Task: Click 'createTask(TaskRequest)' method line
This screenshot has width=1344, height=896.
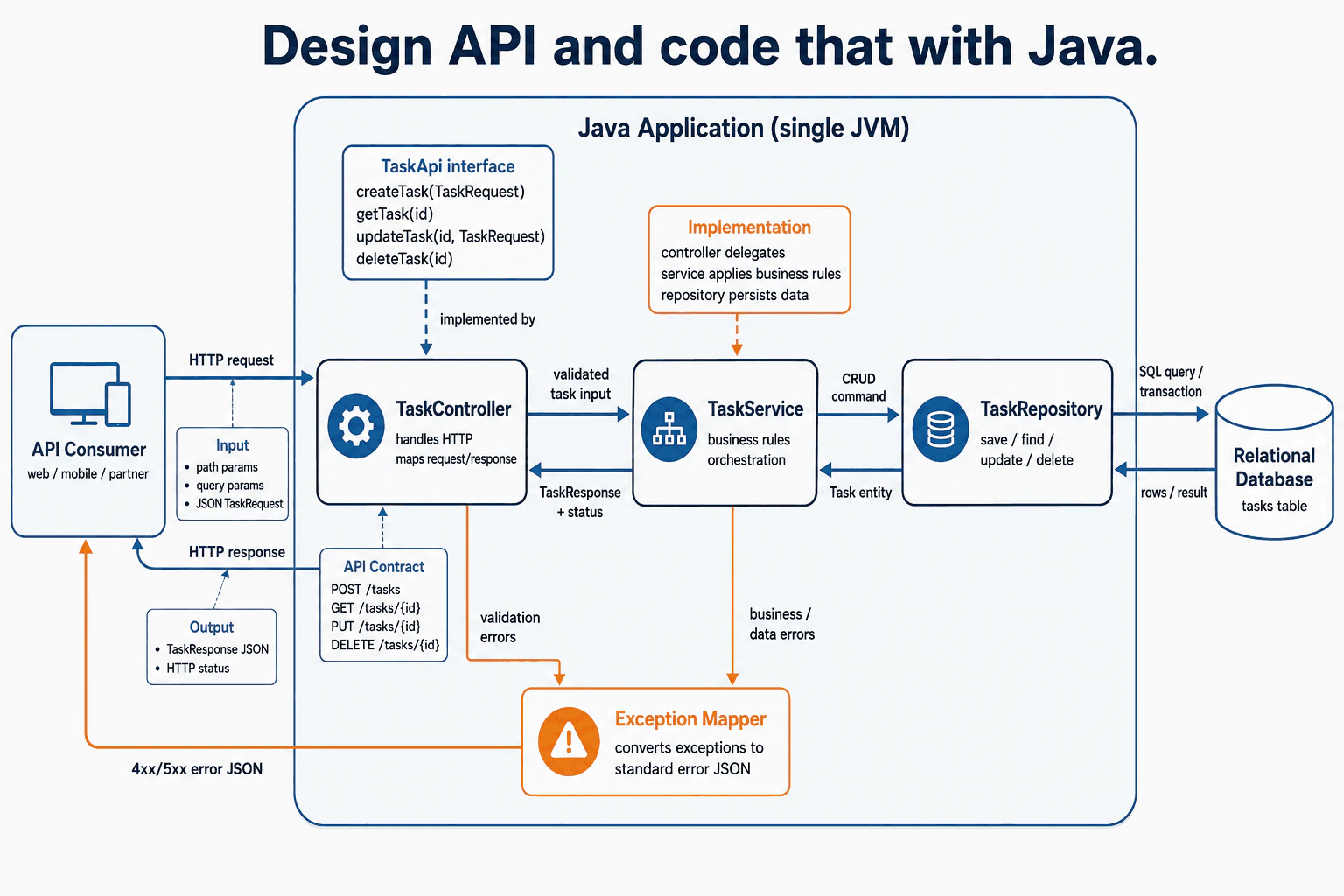Action: pyautogui.click(x=440, y=191)
